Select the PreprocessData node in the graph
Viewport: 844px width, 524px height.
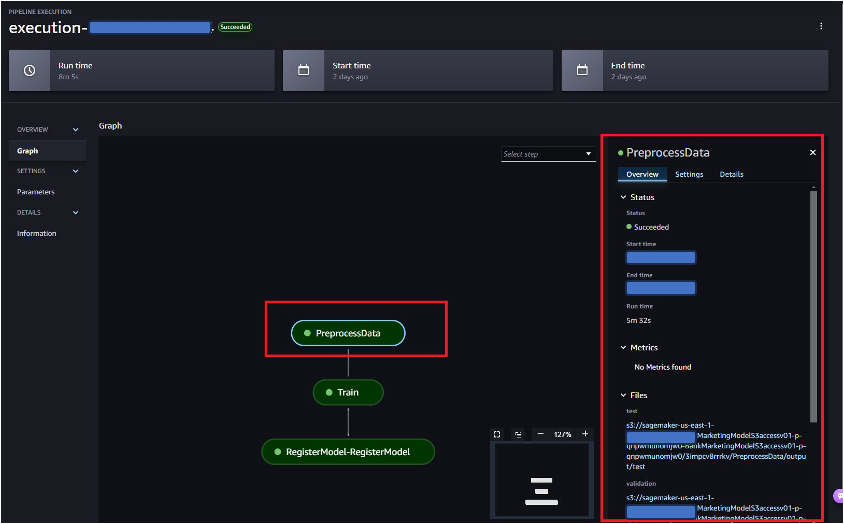click(x=348, y=333)
